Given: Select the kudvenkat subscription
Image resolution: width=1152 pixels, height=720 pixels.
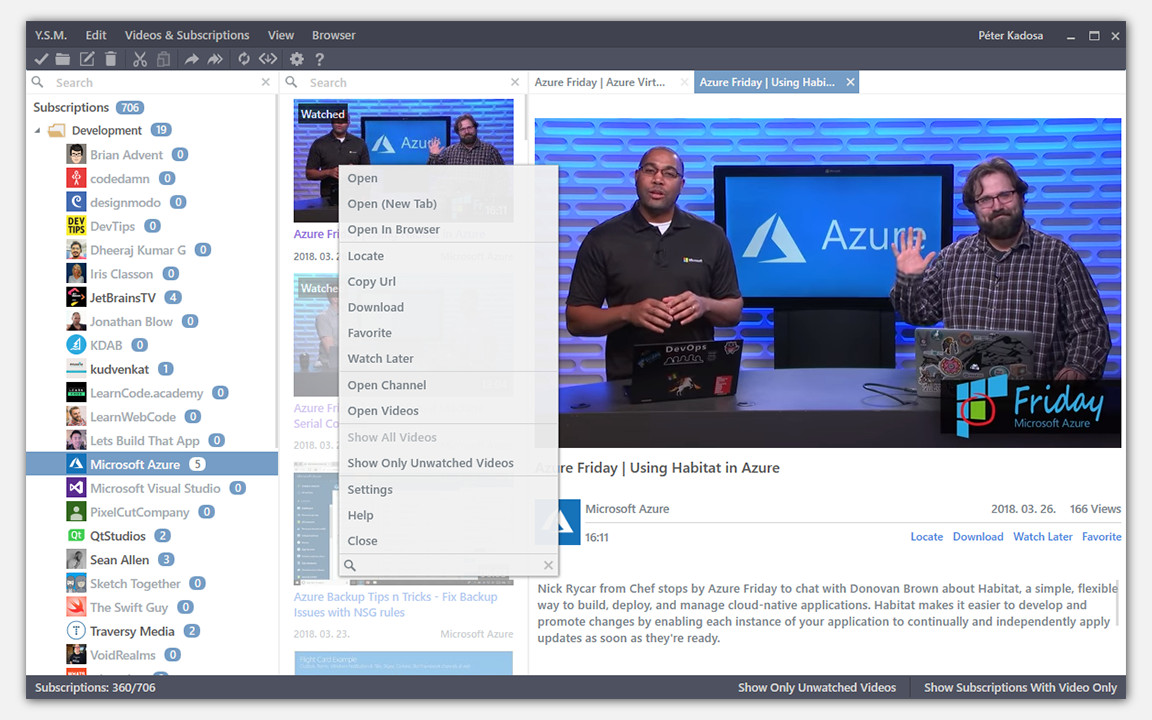Looking at the screenshot, I should 119,369.
